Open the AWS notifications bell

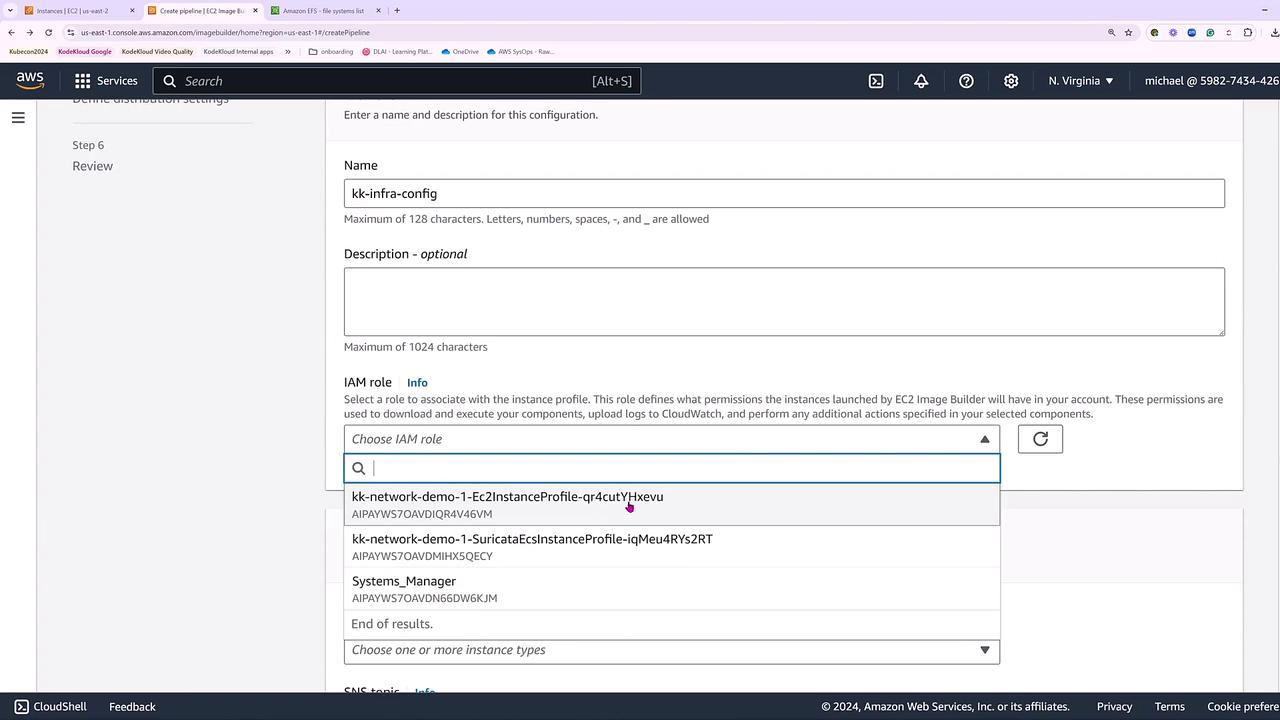point(921,81)
